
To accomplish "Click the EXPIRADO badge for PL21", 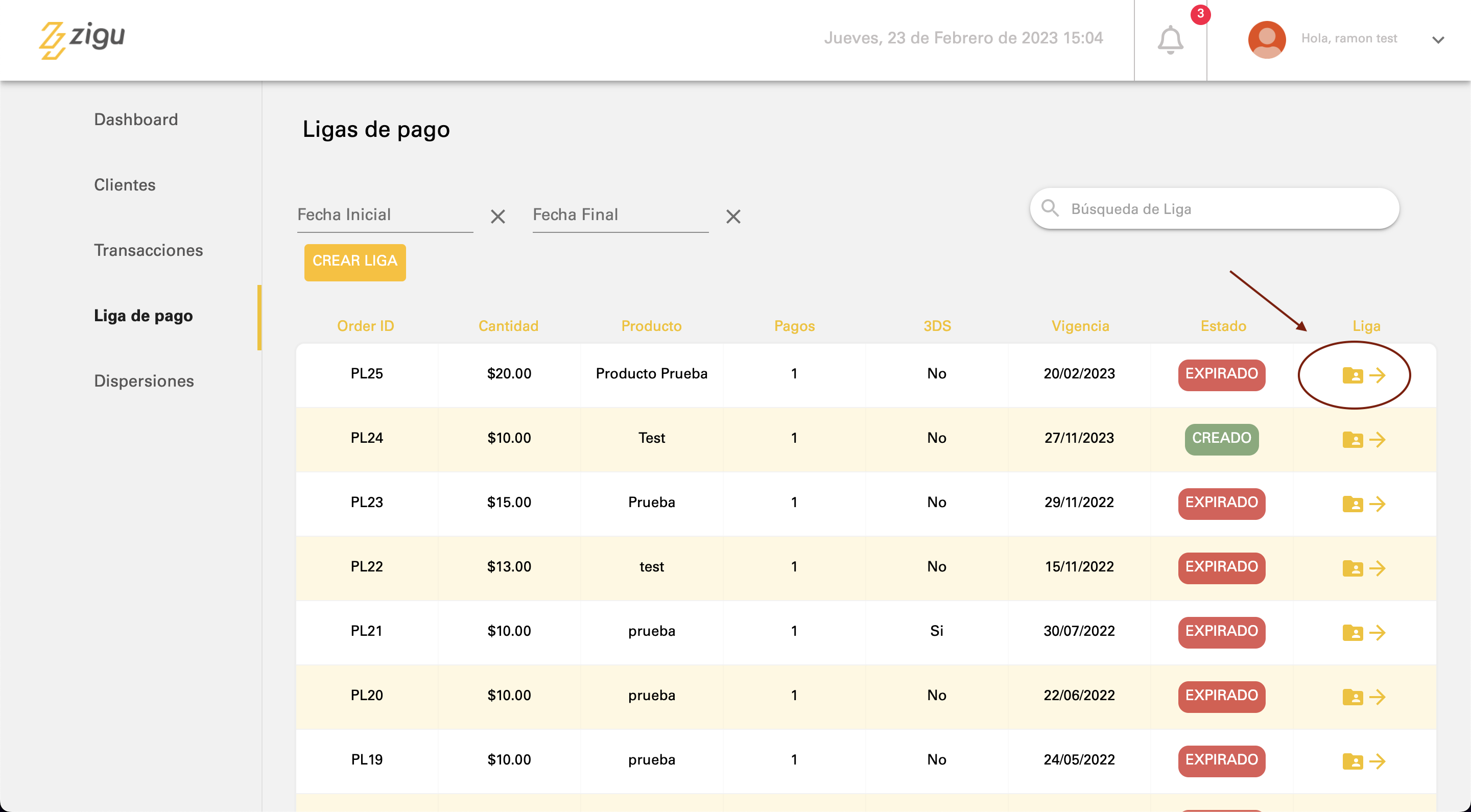I will [x=1221, y=632].
